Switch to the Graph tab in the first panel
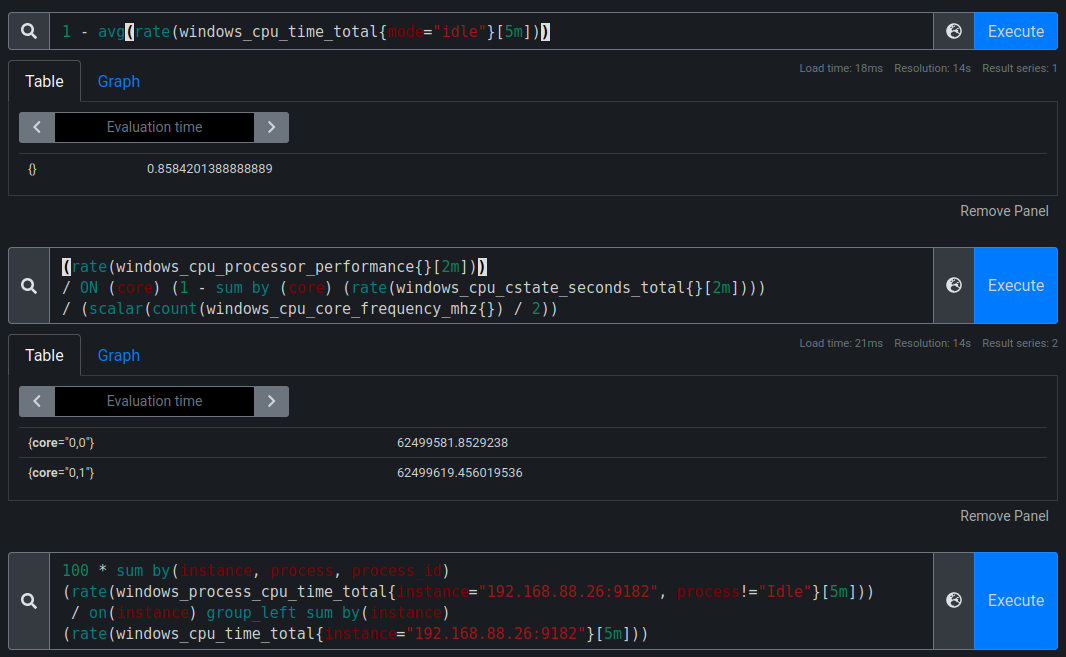The height and width of the screenshot is (657, 1066). 118,81
